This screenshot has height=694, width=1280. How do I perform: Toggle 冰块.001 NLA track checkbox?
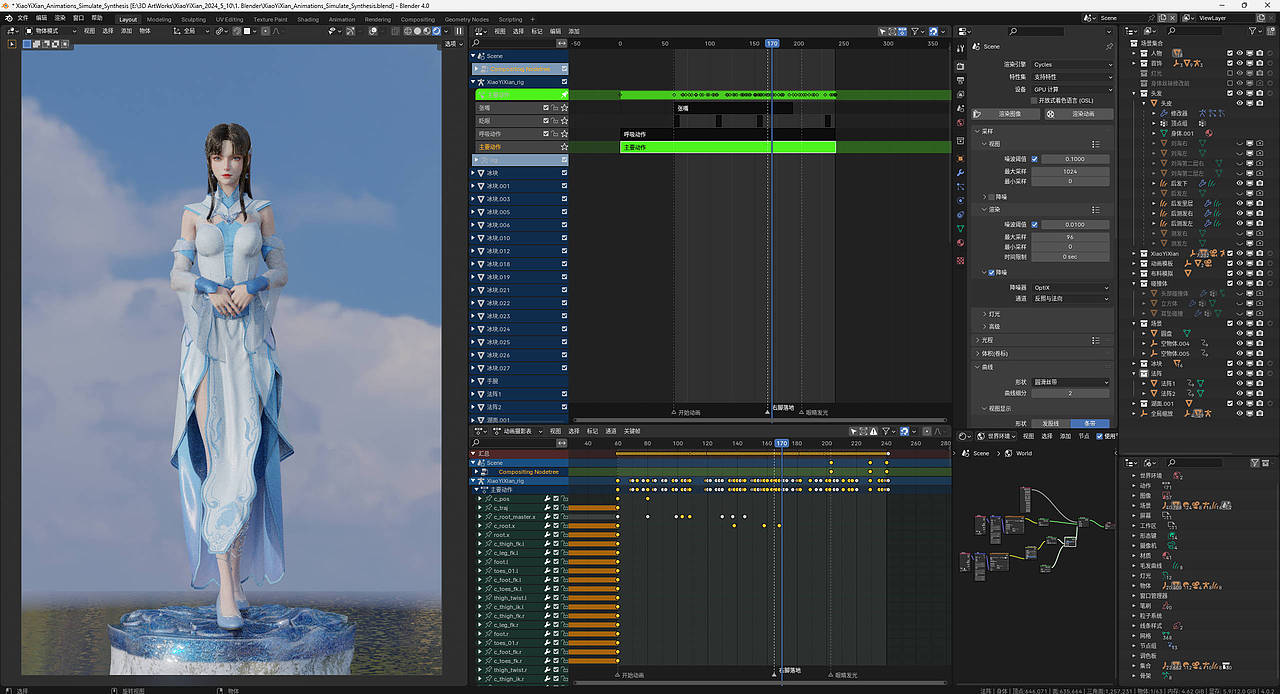[x=564, y=186]
